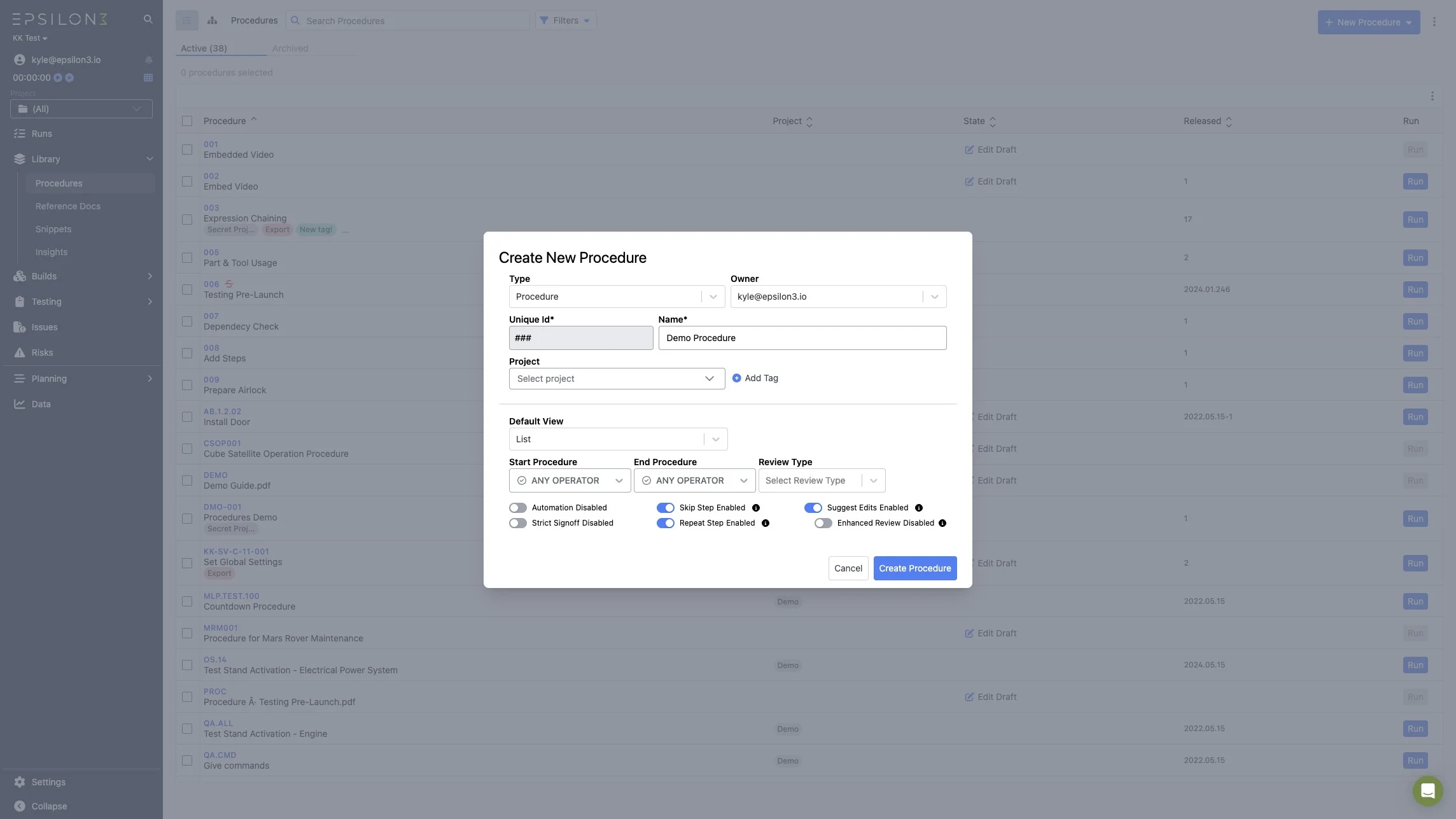Click Repeat Step info icon
Screen dimensions: 1456x819
coord(766,523)
